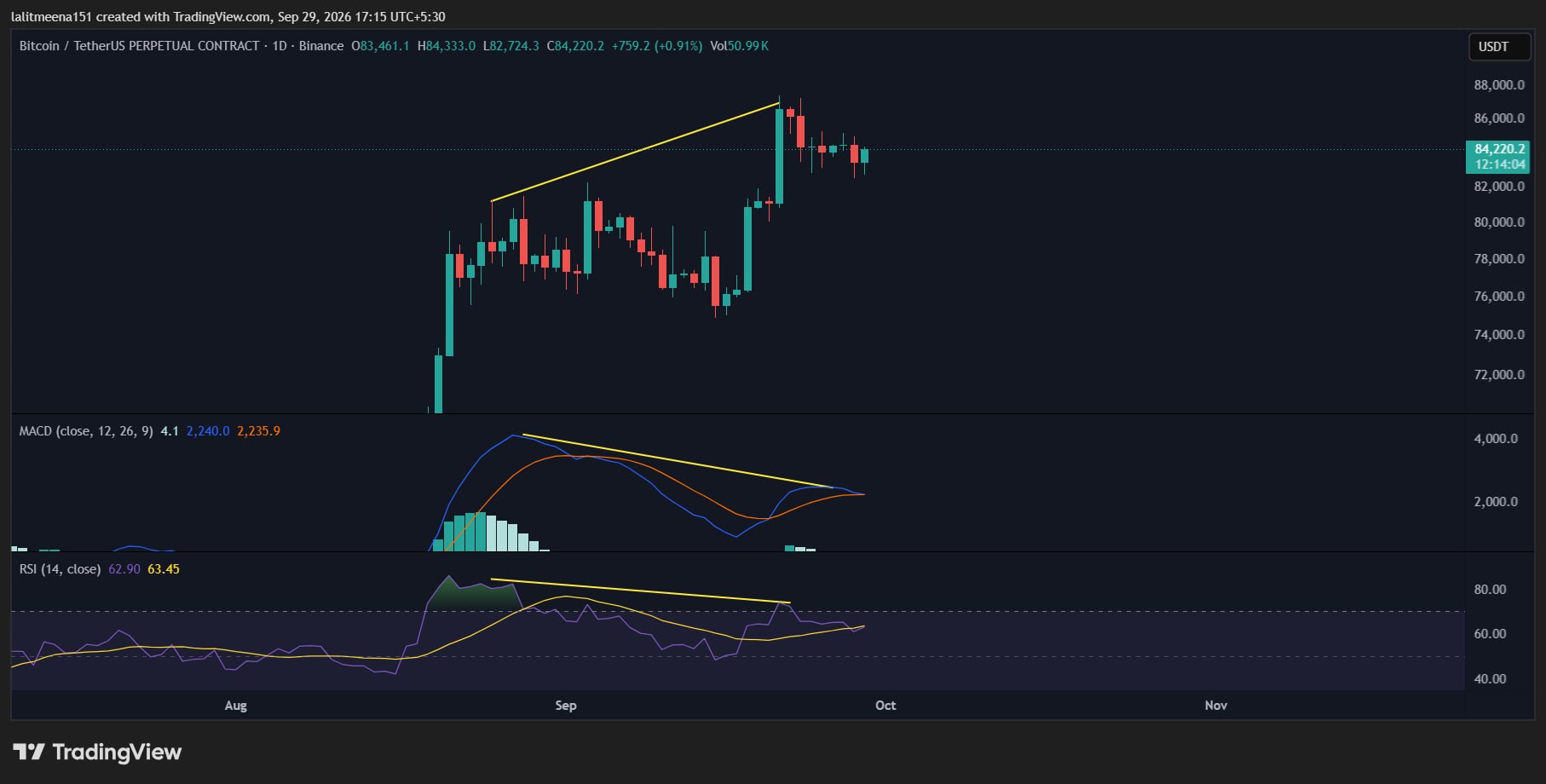
Task: Click the yellow trendline on price chart
Action: (x=635, y=153)
